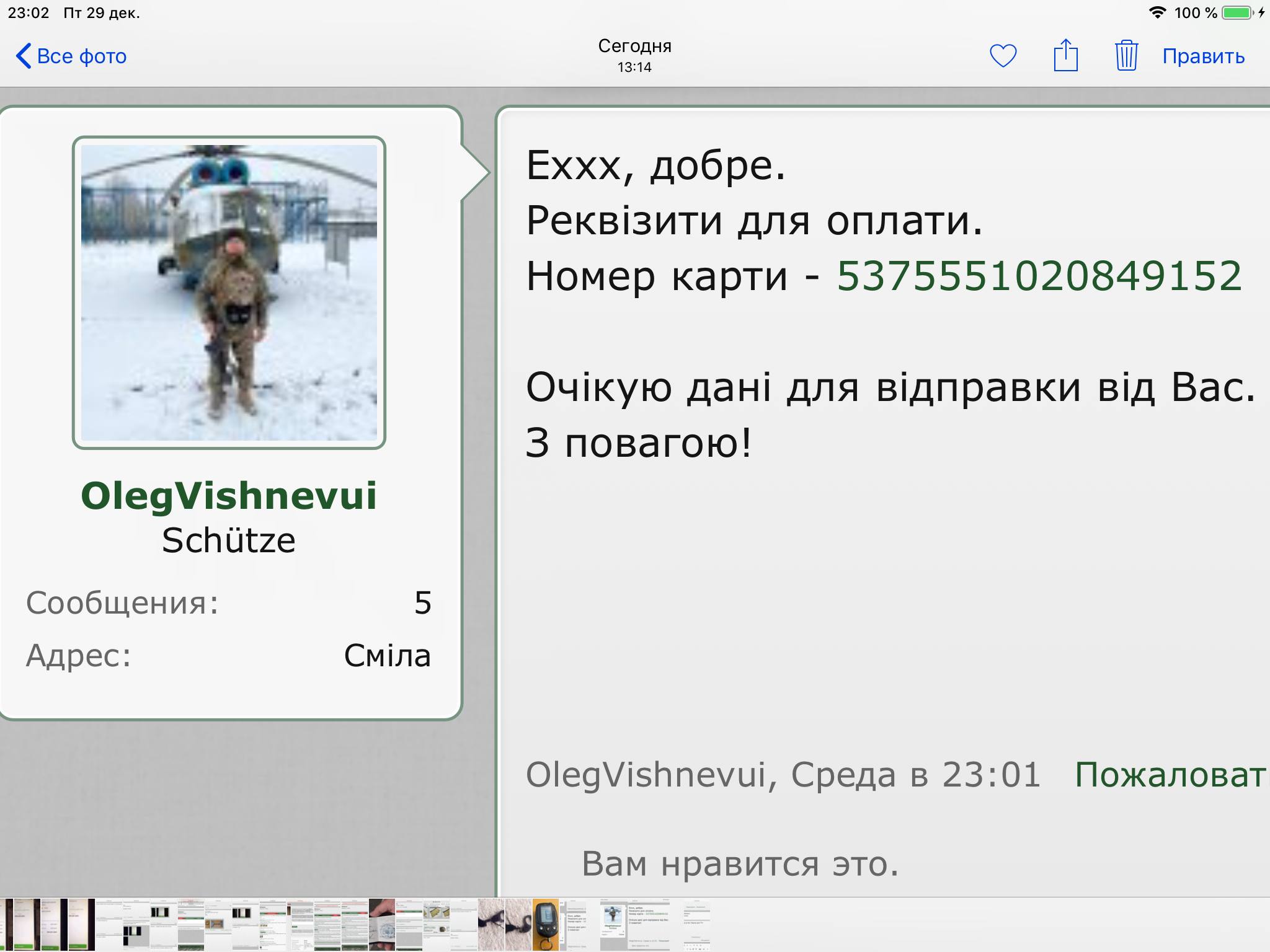Open the share sheet icon
Image resolution: width=1270 pixels, height=952 pixels.
click(x=1065, y=56)
